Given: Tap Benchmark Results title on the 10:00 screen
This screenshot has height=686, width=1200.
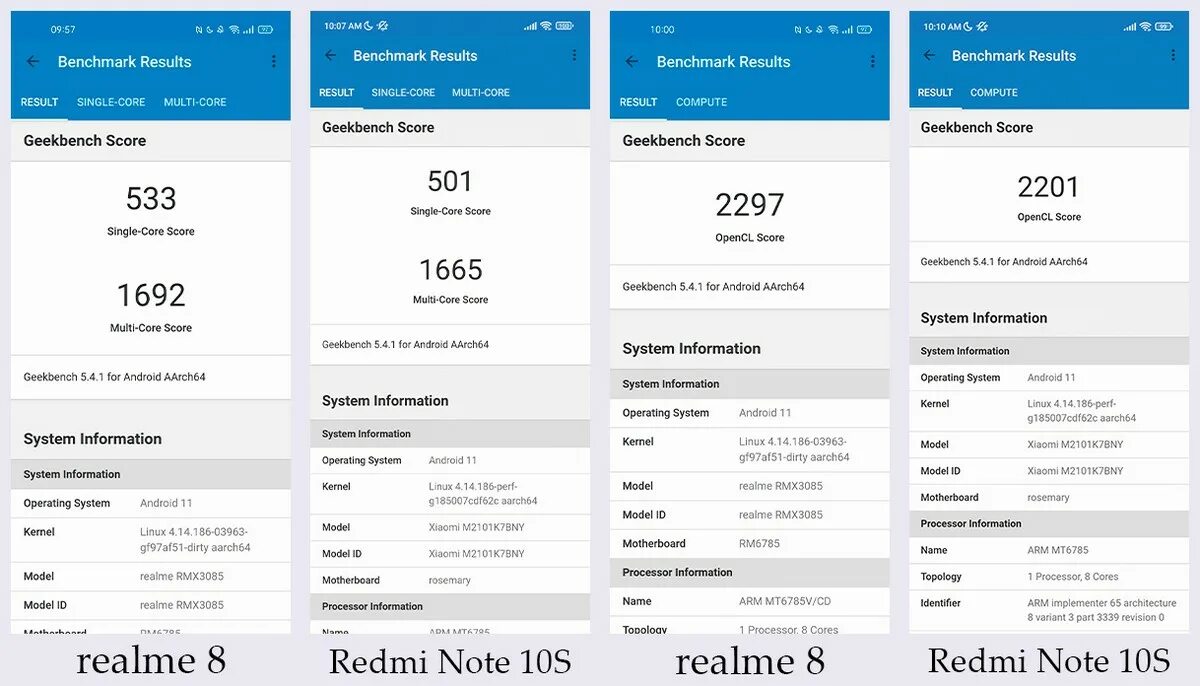Looking at the screenshot, I should [724, 62].
